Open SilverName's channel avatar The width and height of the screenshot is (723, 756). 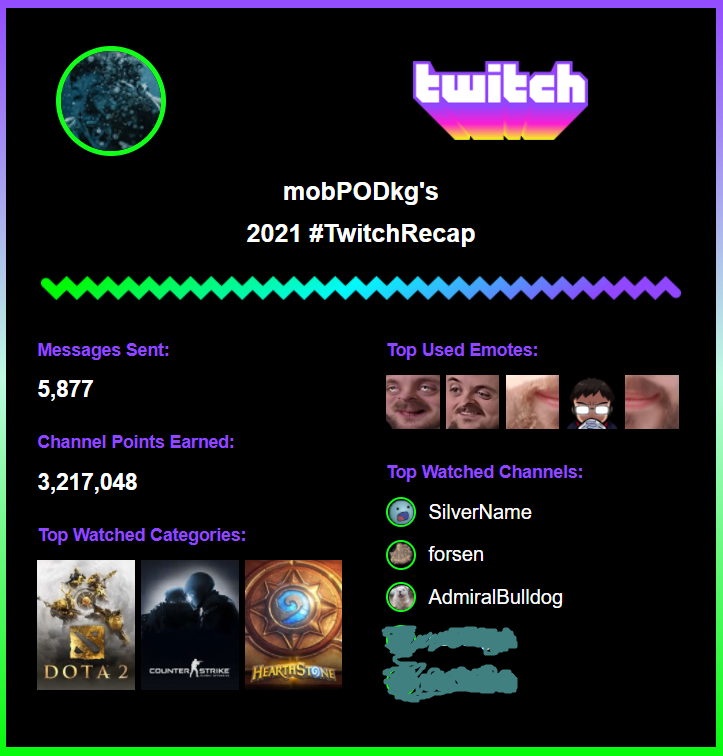pos(401,512)
